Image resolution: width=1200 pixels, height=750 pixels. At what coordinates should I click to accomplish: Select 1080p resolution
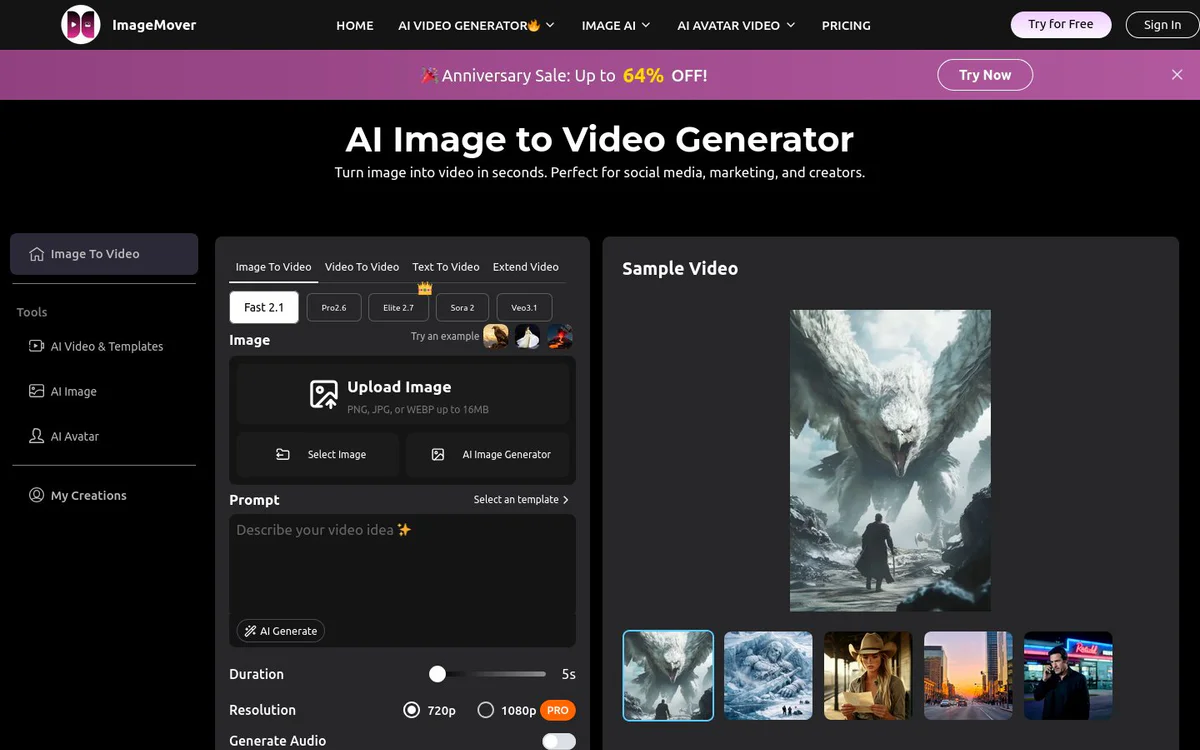coord(486,710)
